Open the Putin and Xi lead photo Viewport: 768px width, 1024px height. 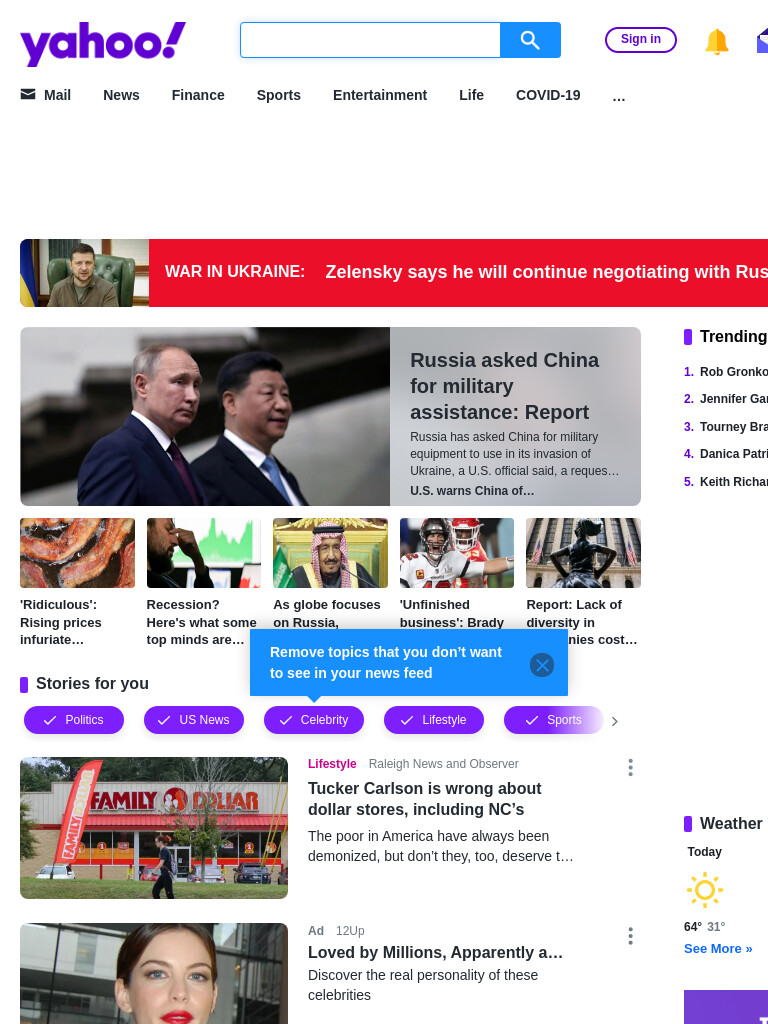(x=205, y=416)
